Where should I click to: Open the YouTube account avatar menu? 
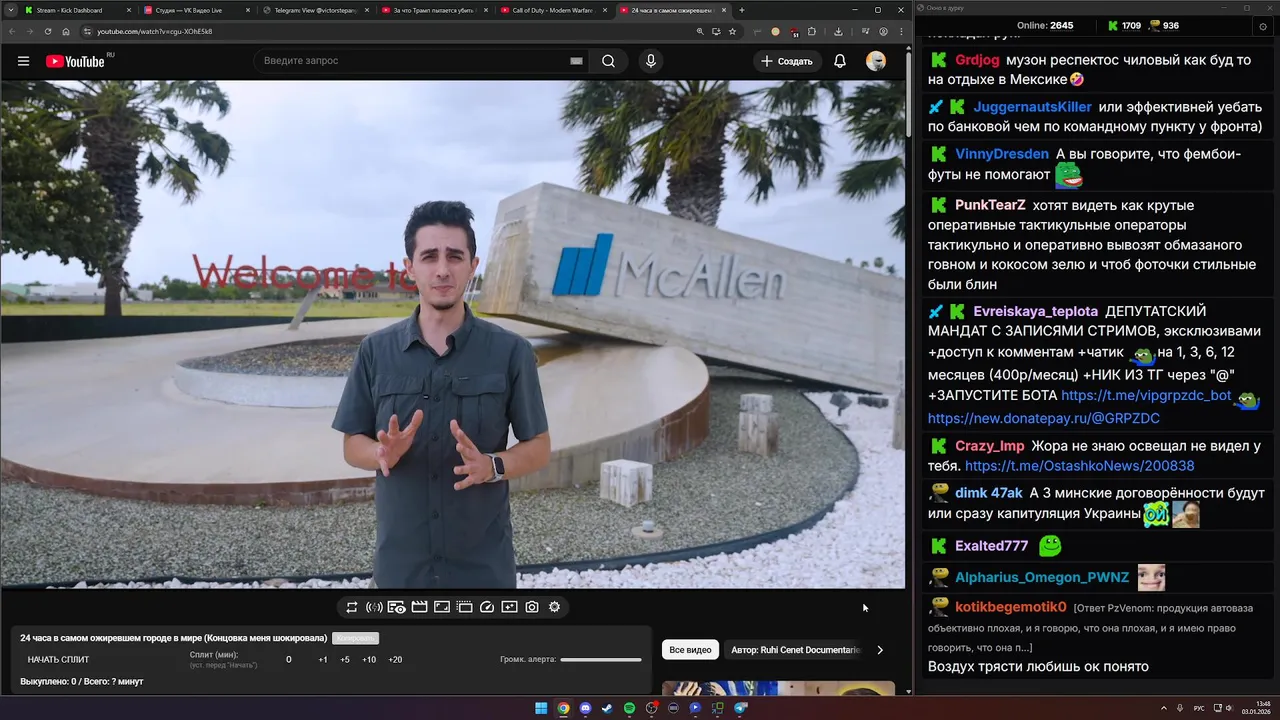876,61
